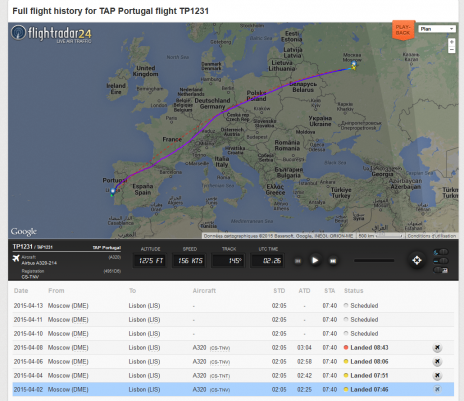Open Conditions d'utilisation map link
Image resolution: width=464 pixels, height=401 pixels.
432,236
